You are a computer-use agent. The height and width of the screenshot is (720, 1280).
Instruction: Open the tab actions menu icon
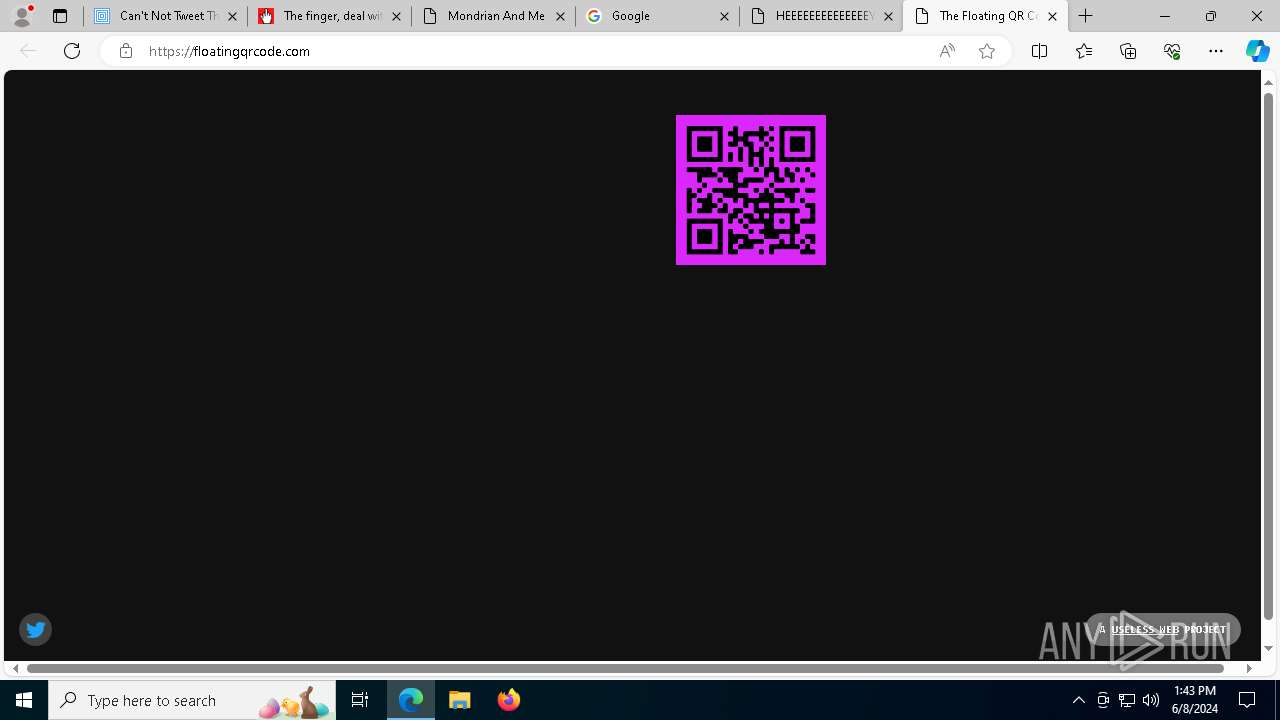(x=60, y=16)
